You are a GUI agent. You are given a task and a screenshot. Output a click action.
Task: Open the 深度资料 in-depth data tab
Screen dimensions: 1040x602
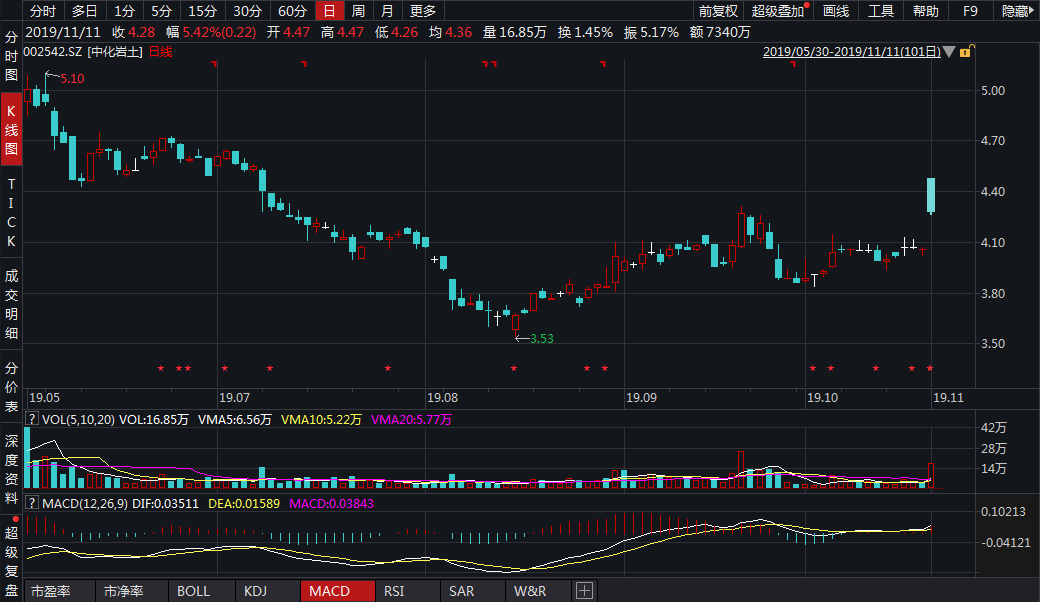coord(11,469)
